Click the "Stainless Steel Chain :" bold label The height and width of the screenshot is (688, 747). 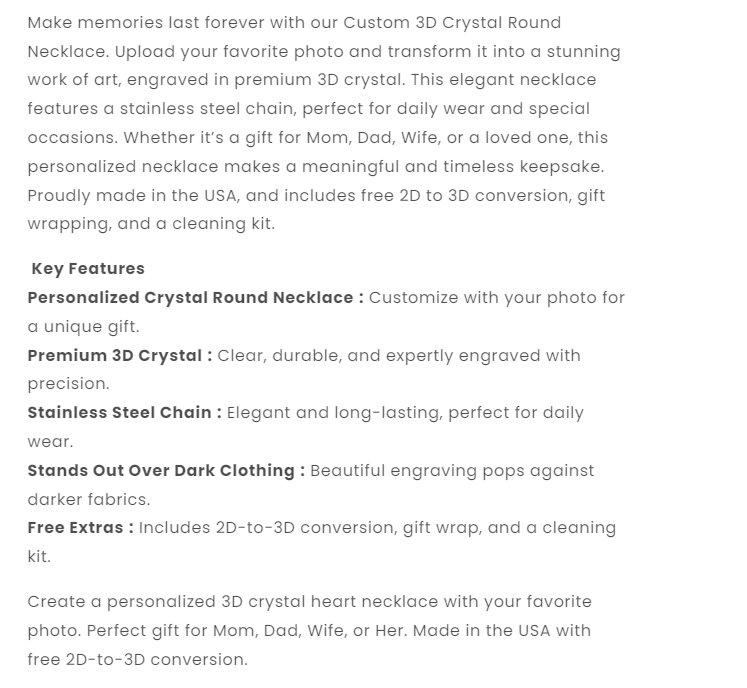click(125, 412)
